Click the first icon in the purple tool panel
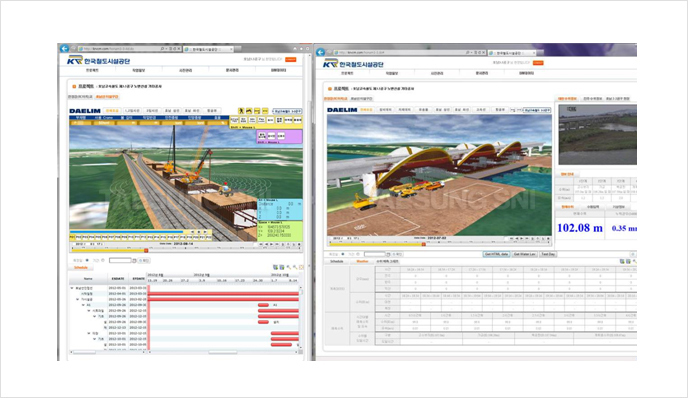The height and width of the screenshot is (398, 688). click(x=262, y=136)
